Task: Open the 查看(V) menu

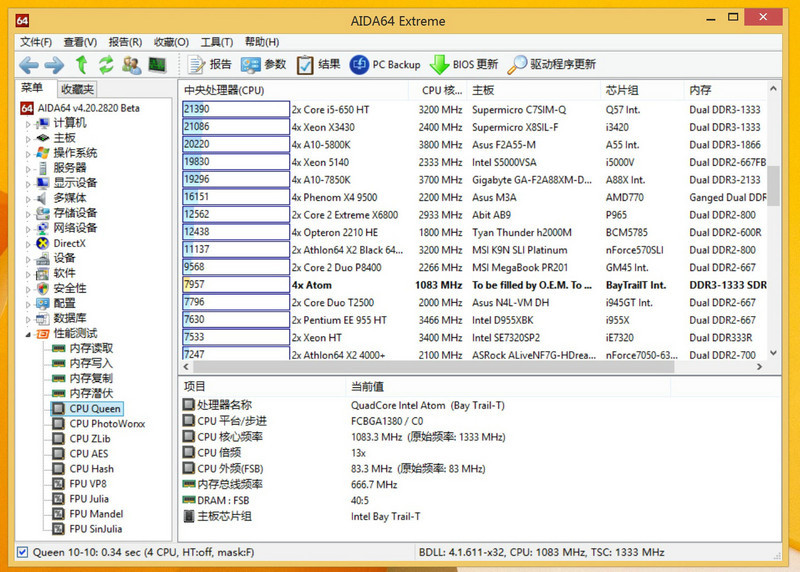Action: (x=80, y=42)
